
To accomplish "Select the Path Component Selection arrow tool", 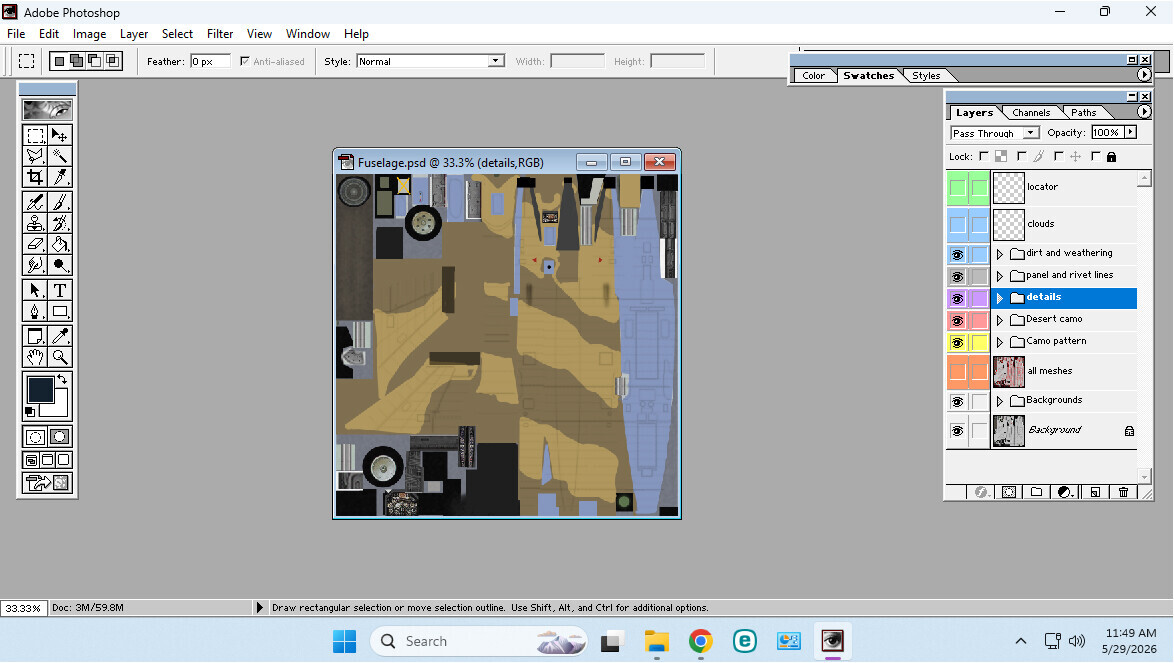I will (35, 290).
